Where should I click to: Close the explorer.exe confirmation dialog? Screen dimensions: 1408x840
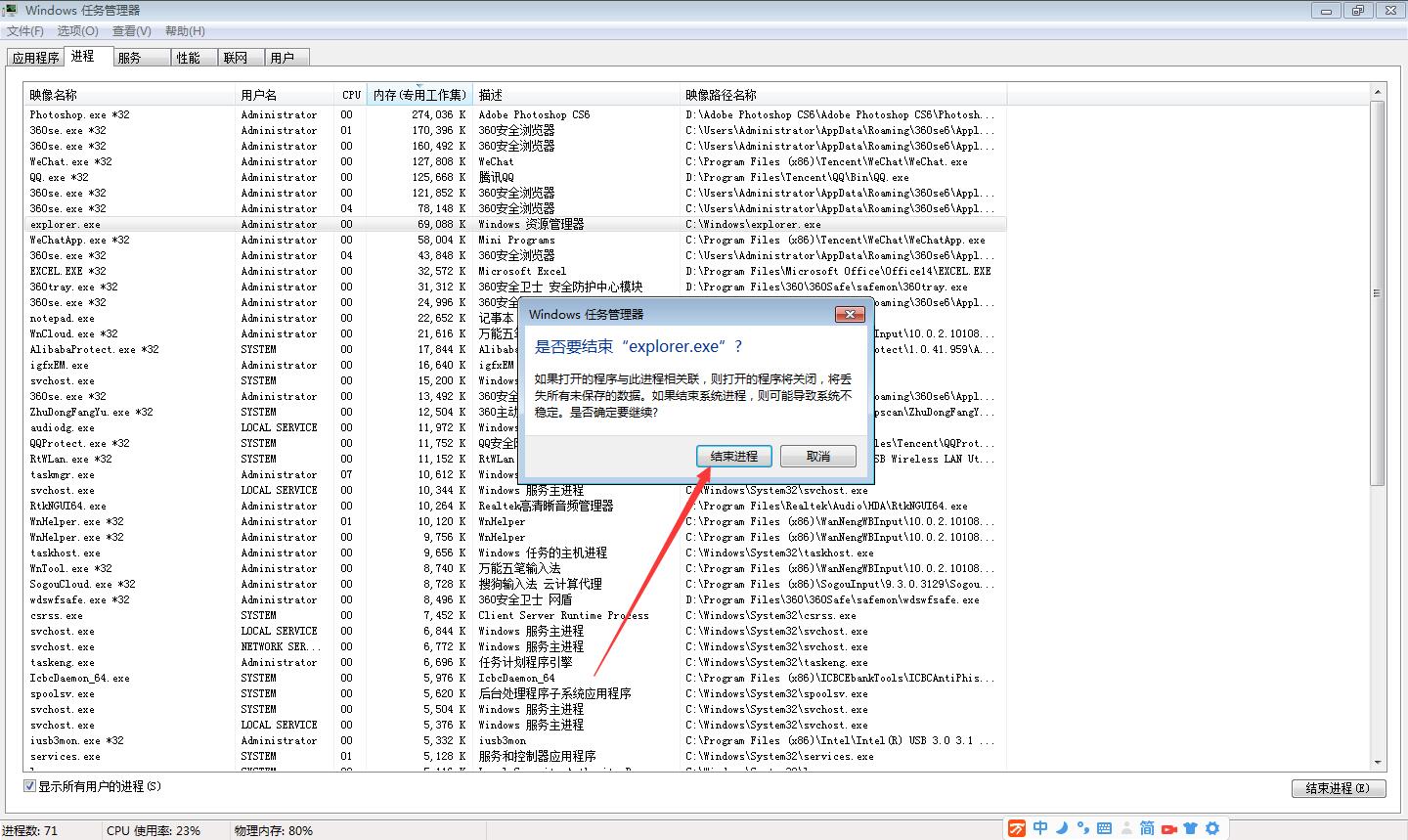click(849, 314)
